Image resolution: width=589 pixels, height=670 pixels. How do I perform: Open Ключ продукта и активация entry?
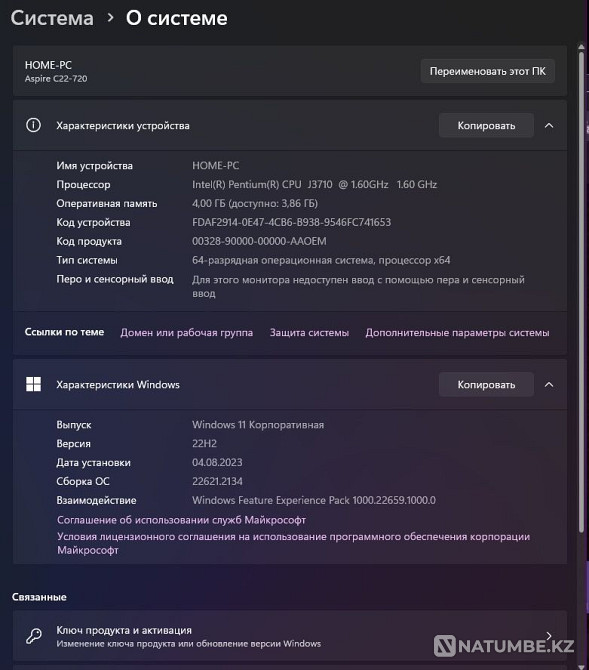(290, 636)
